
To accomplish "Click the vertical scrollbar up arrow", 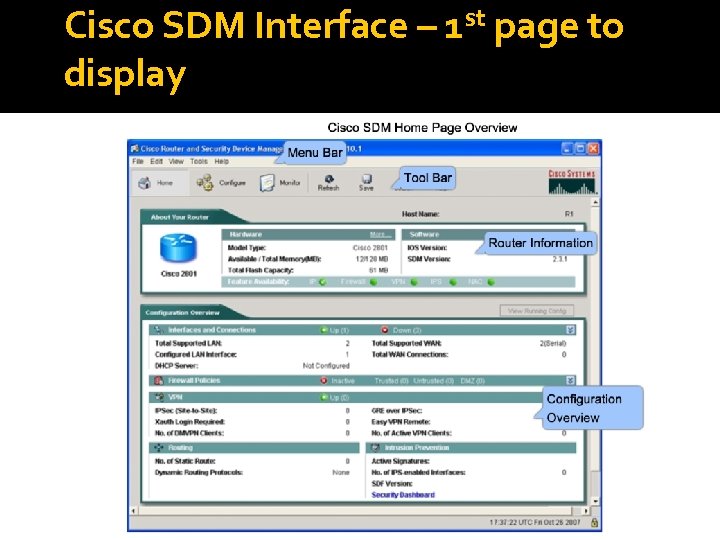I will coord(595,202).
